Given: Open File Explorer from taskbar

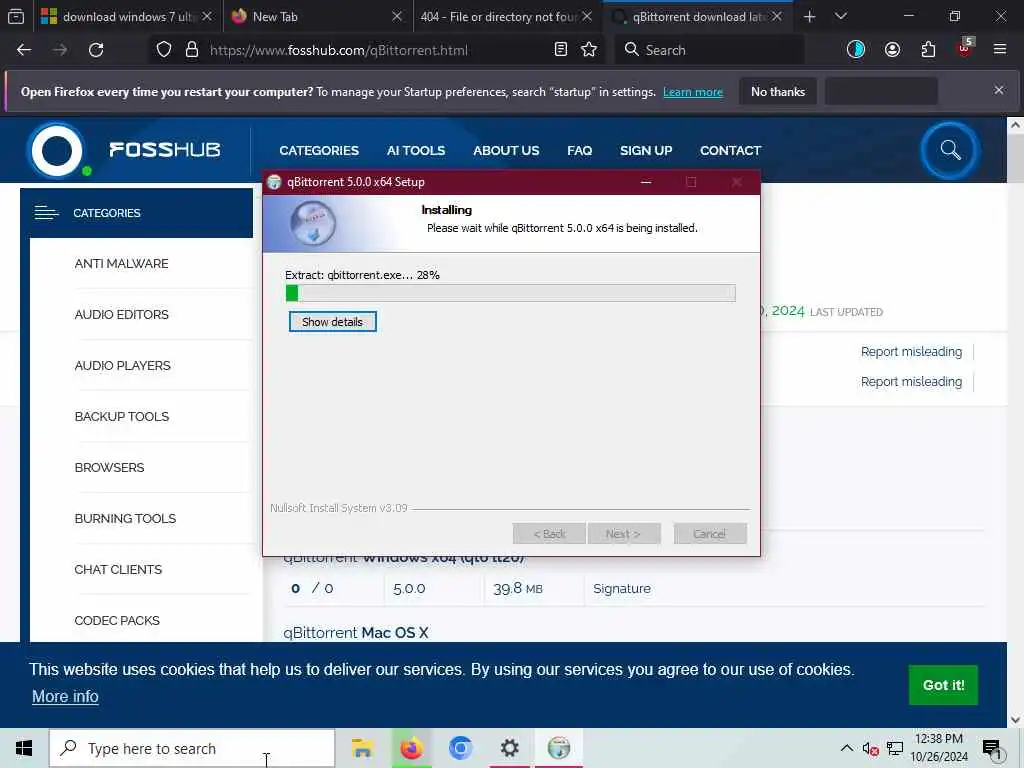Looking at the screenshot, I should (x=362, y=748).
